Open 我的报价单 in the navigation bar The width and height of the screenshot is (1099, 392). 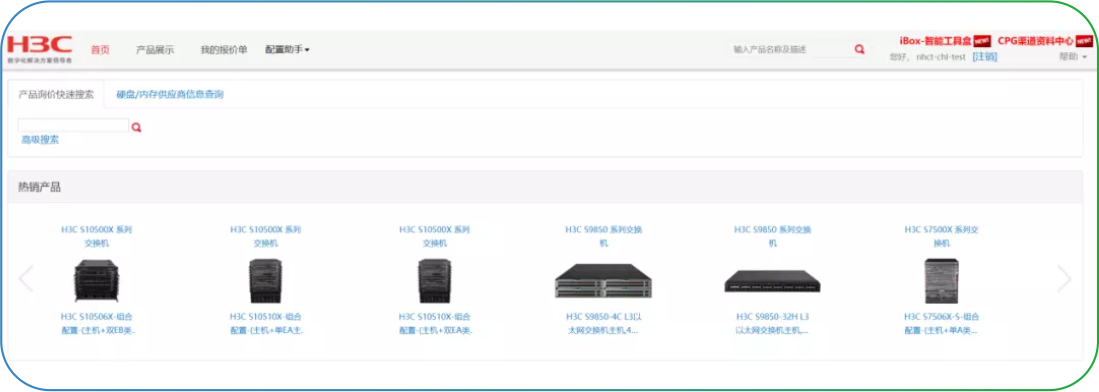click(x=224, y=50)
